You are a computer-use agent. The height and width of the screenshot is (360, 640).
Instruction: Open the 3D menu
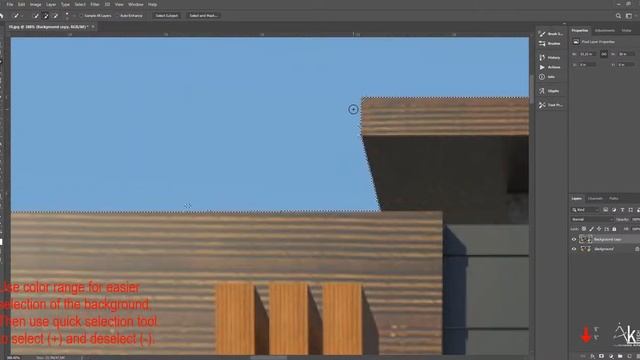(x=107, y=4)
